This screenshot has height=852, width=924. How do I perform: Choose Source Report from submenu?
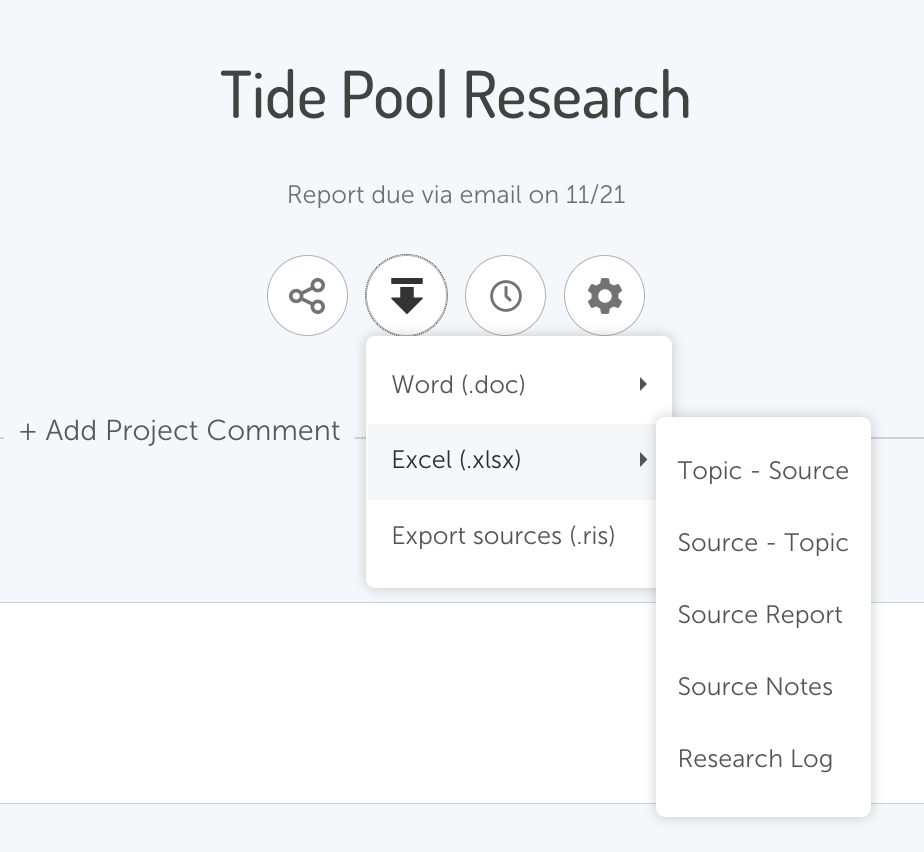click(760, 615)
